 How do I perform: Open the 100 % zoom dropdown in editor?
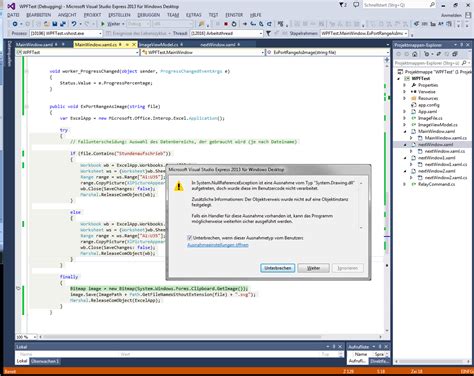tap(26, 337)
